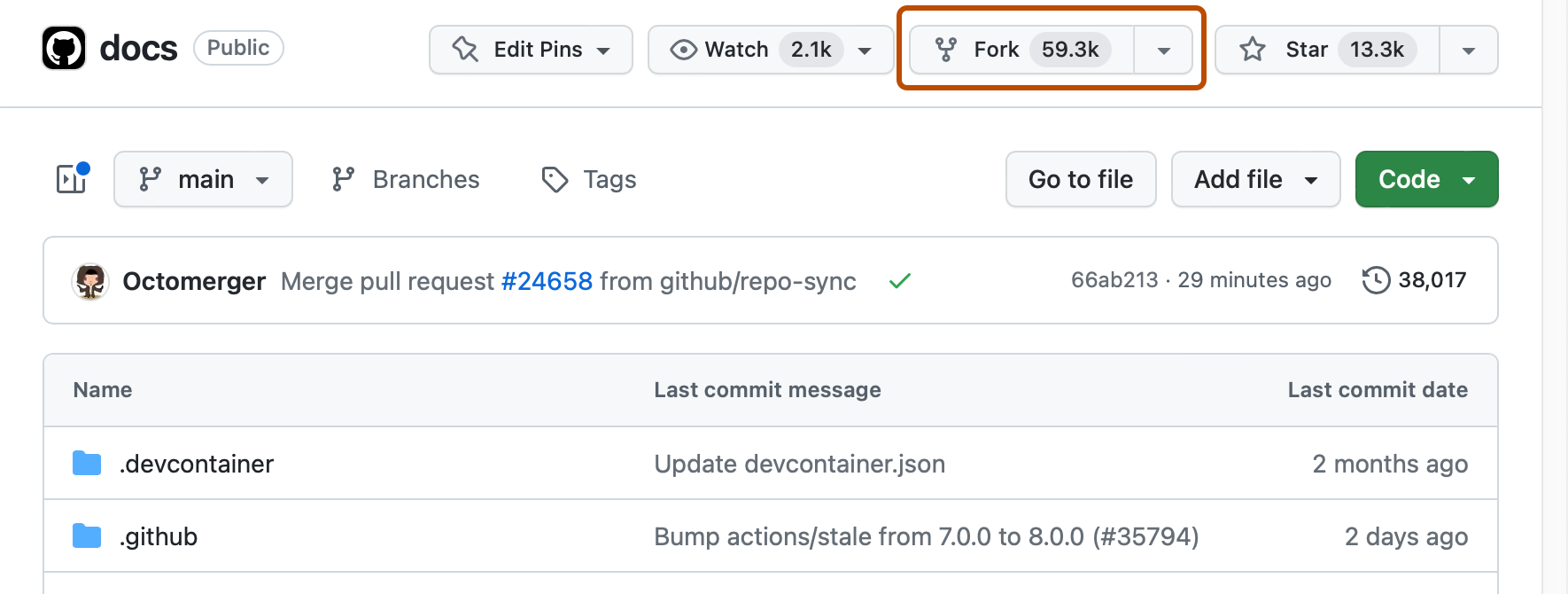1568x594 pixels.
Task: Expand the file tree side panel
Action: 72,179
